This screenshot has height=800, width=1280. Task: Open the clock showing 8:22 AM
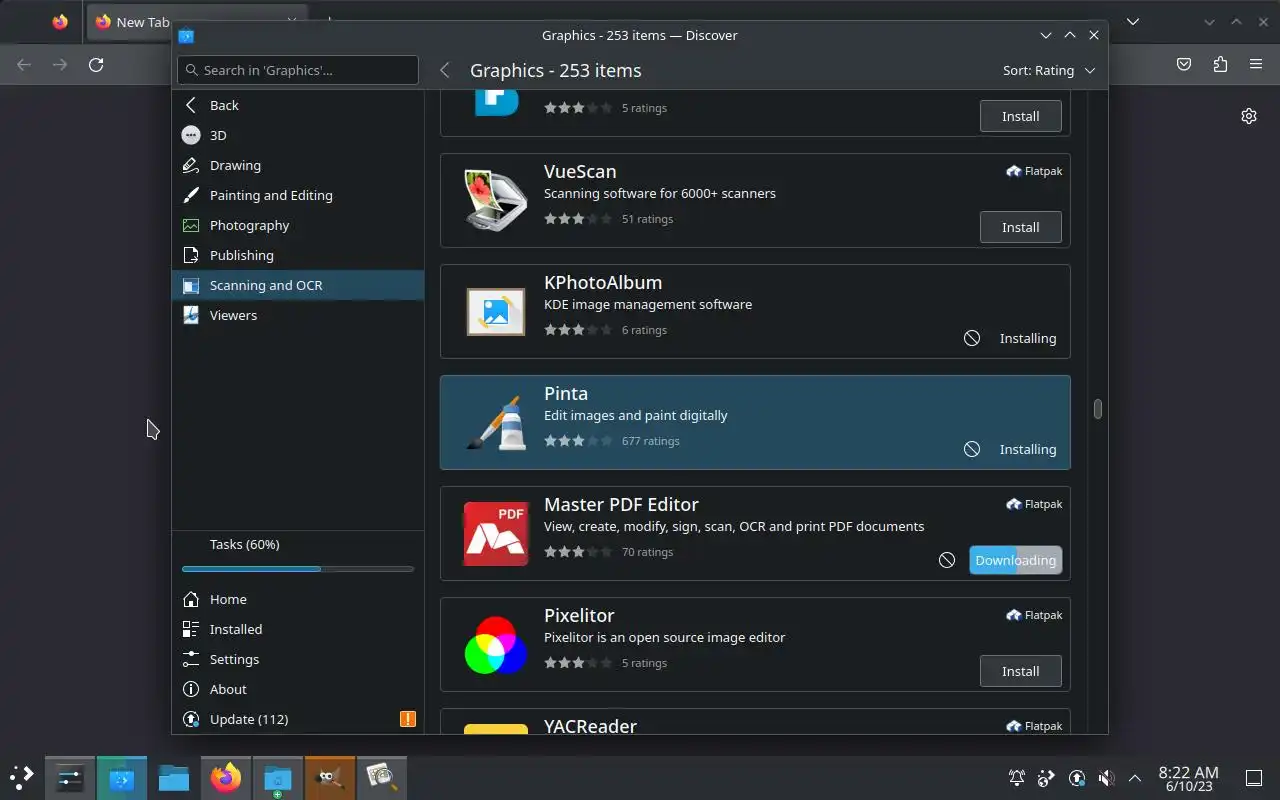pos(1189,778)
